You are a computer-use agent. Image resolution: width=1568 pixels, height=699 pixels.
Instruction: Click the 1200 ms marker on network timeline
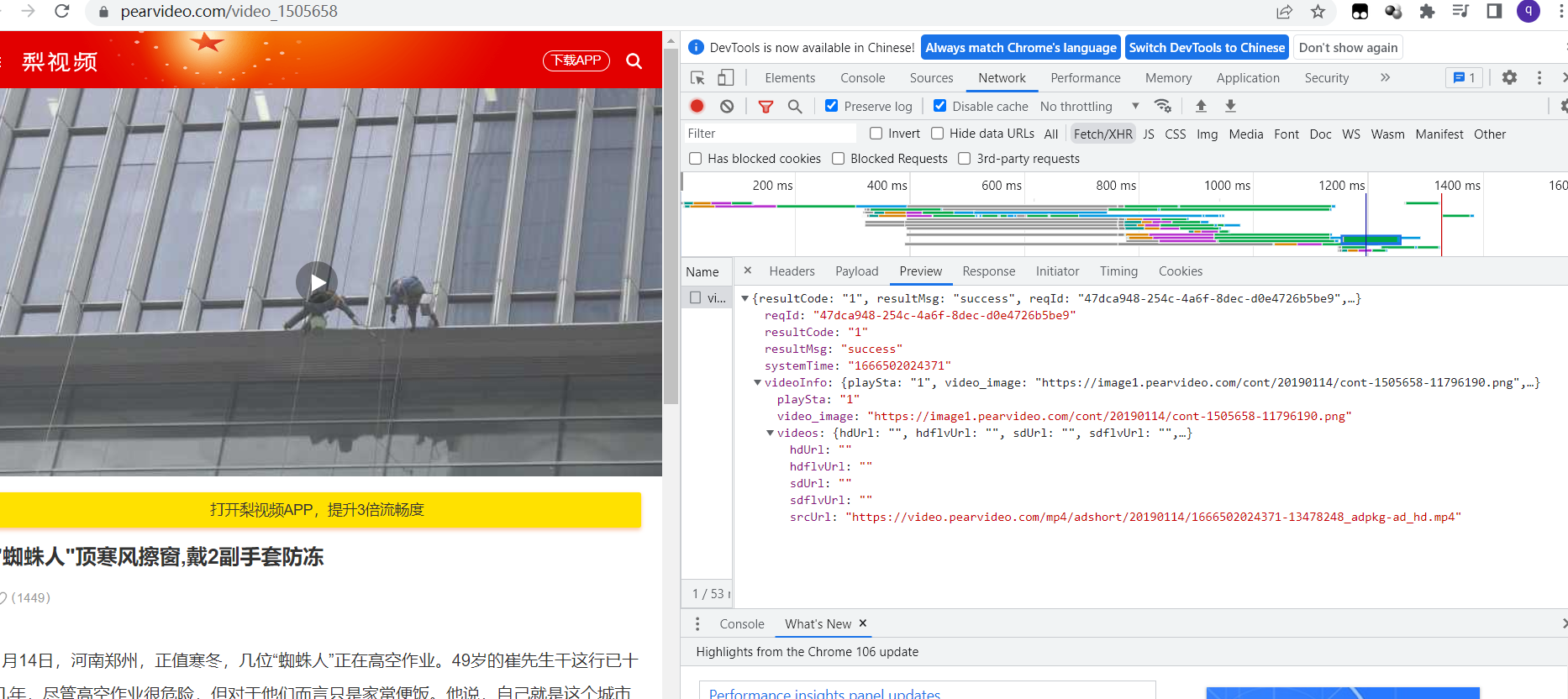[1341, 186]
